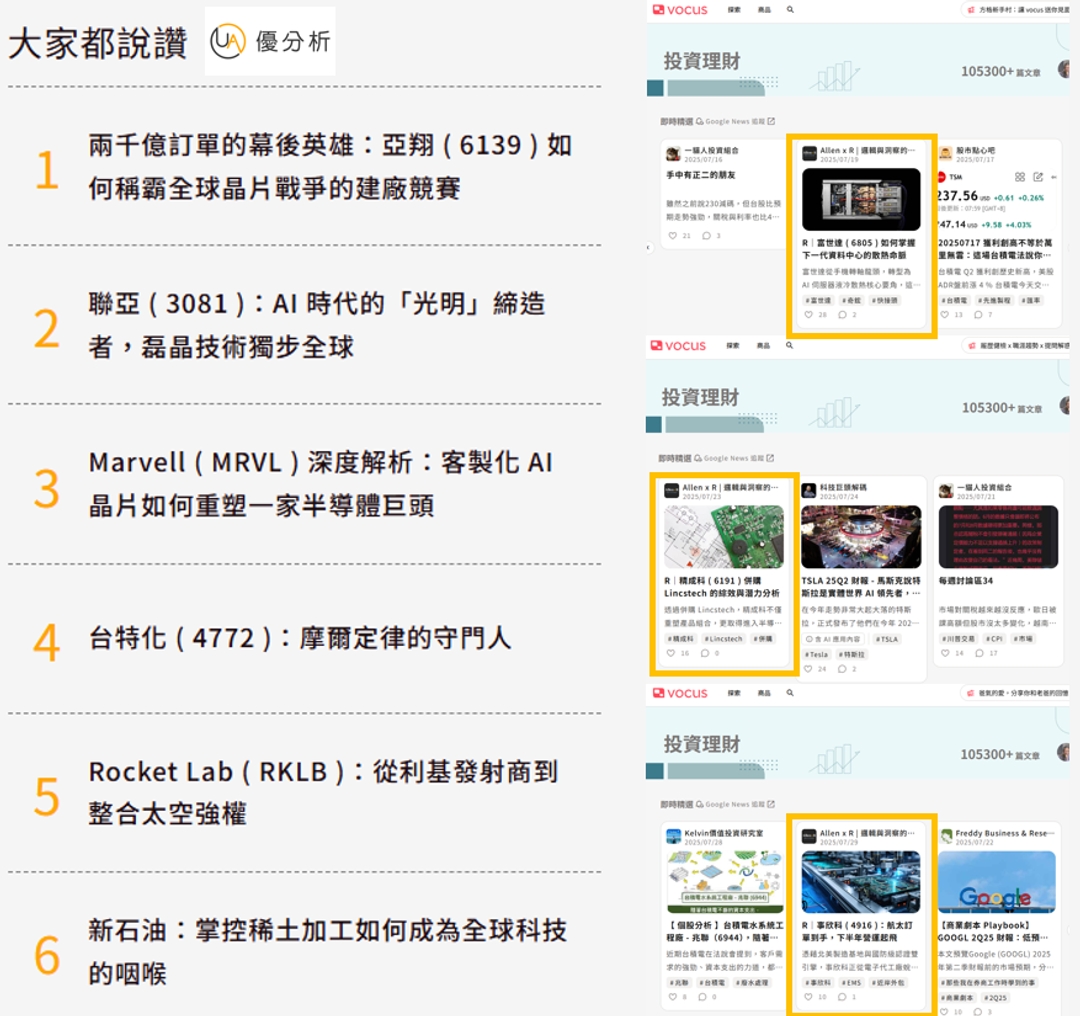Screen dimensions: 1080x1016
Task: Open the Marvell (MRVL) 深度解析 article
Action: 320,483
